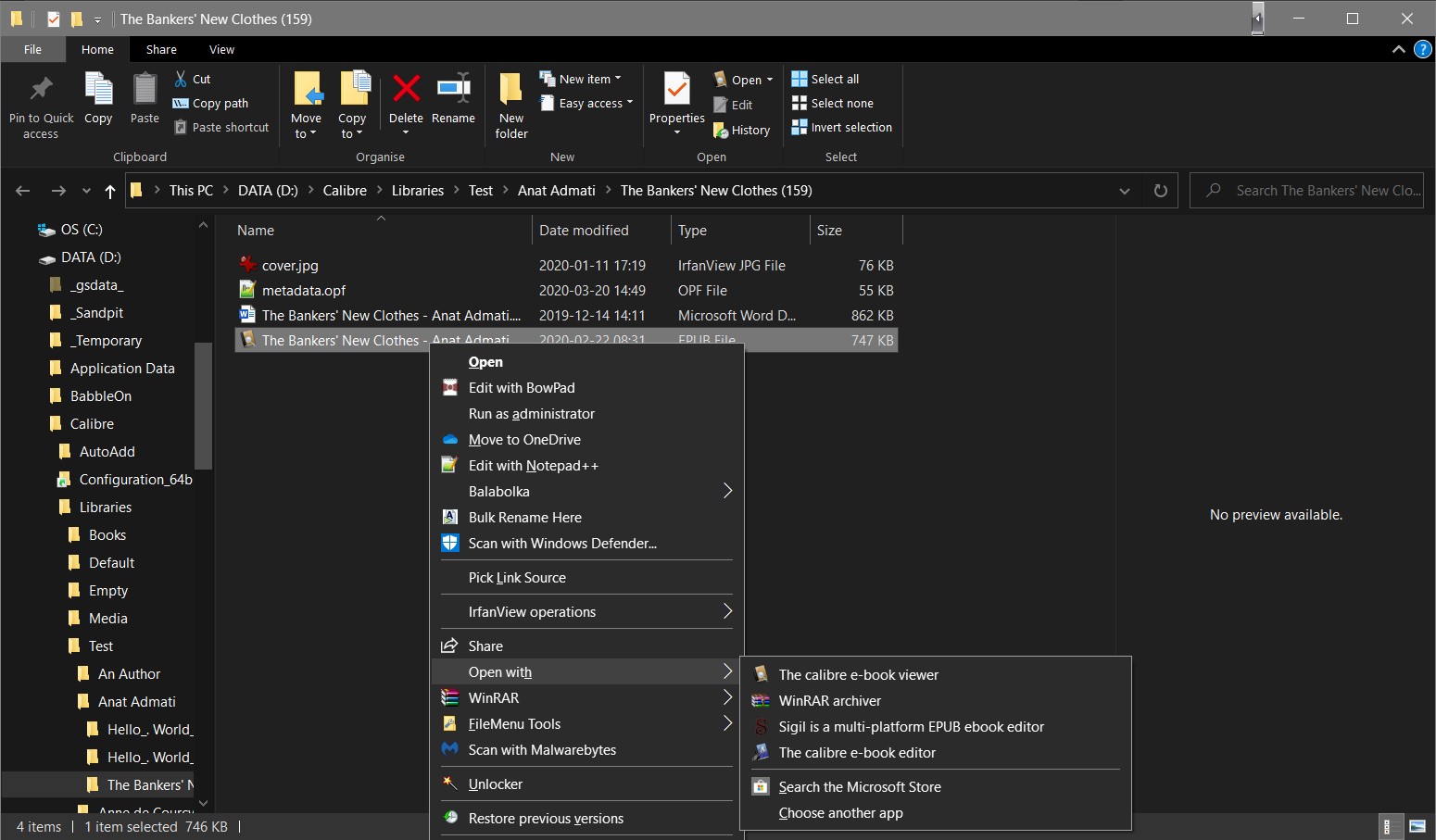Open with The calibre e-book editor
Viewport: 1436px width, 840px height.
[936, 753]
